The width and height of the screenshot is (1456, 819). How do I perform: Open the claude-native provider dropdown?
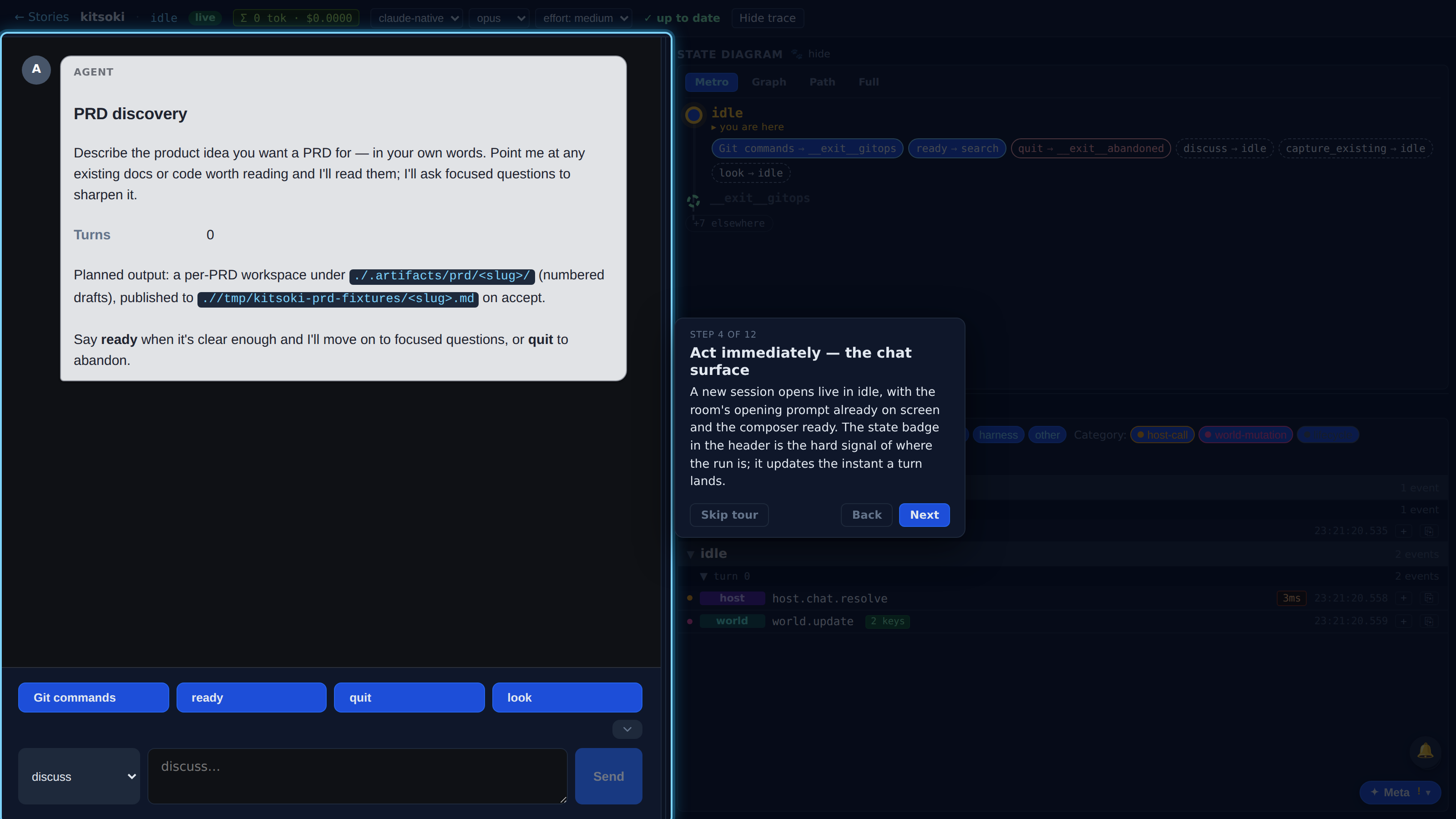(x=417, y=18)
